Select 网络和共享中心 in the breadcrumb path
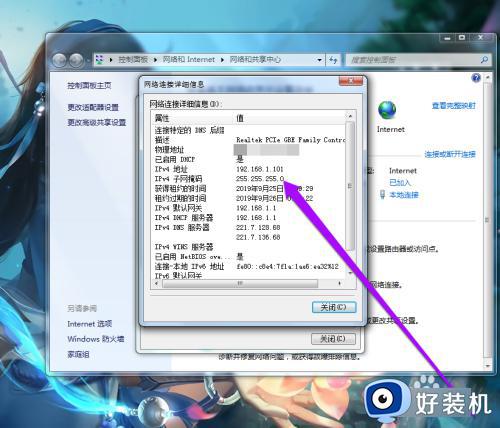This screenshot has height=428, width=500. 255,60
